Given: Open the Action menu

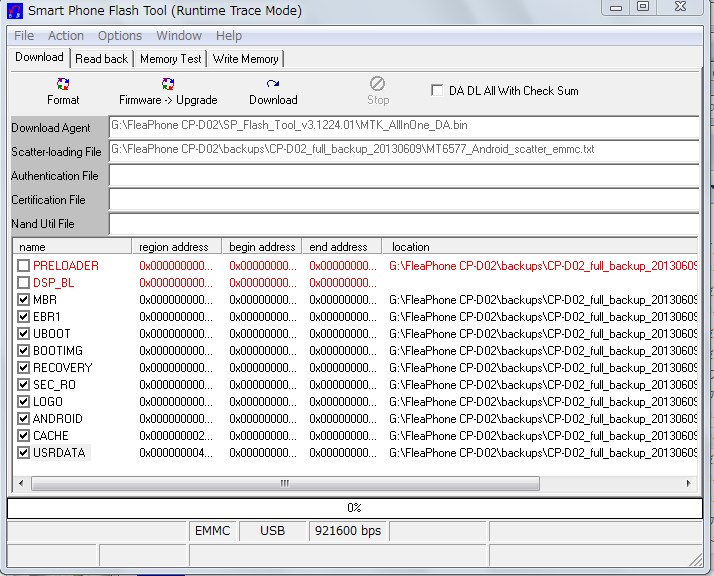Looking at the screenshot, I should (x=66, y=36).
